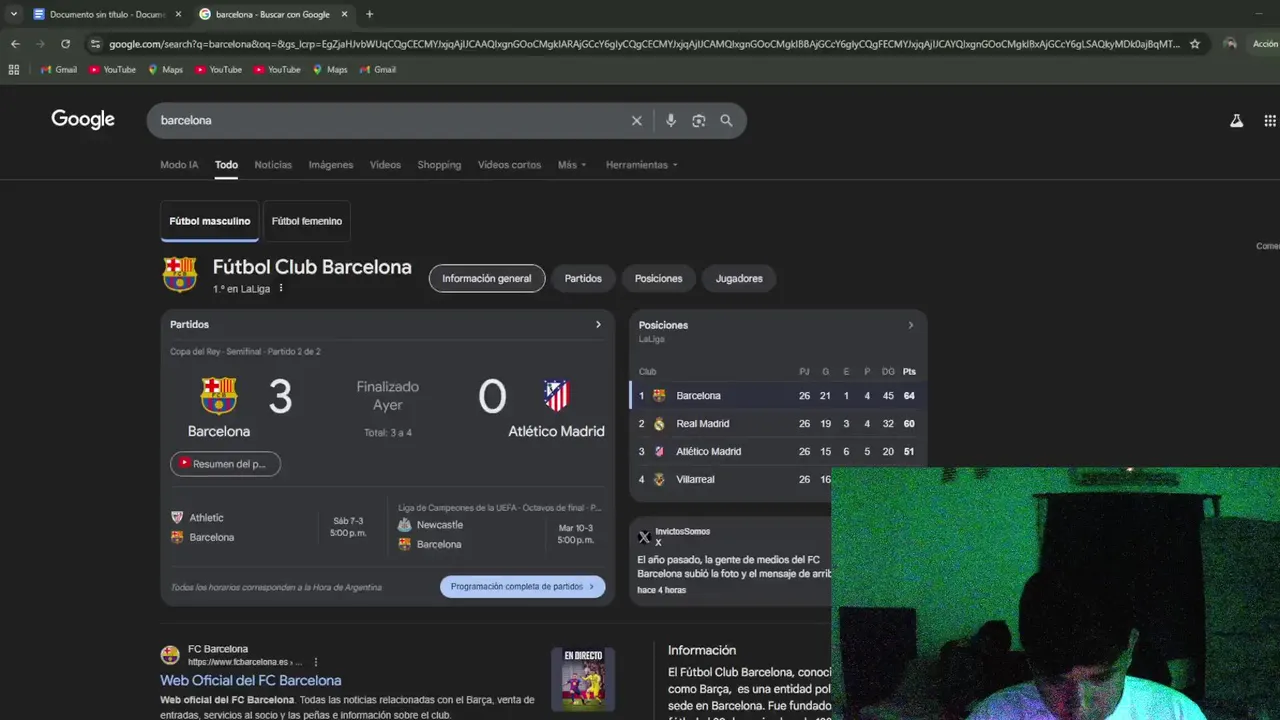Viewport: 1280px width, 720px height.
Task: Open the Herramientas dropdown
Action: pos(642,165)
